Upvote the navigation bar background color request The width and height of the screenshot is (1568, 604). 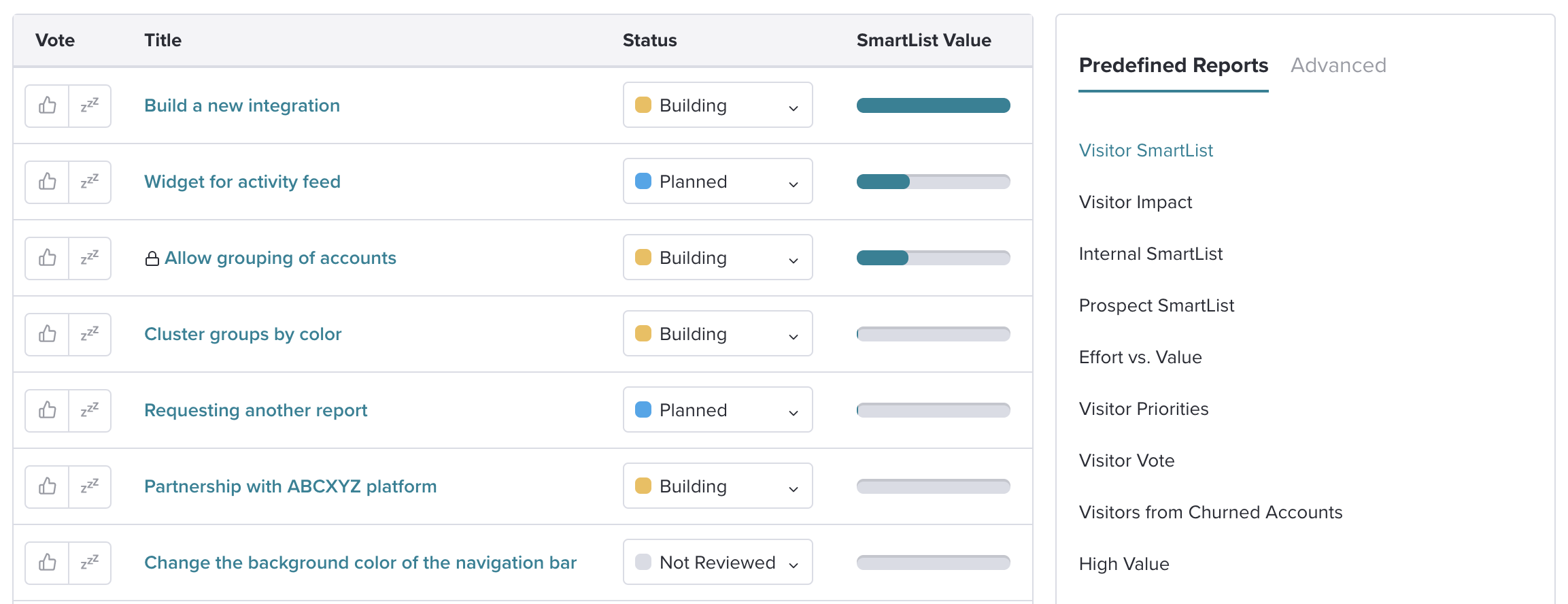pos(47,563)
